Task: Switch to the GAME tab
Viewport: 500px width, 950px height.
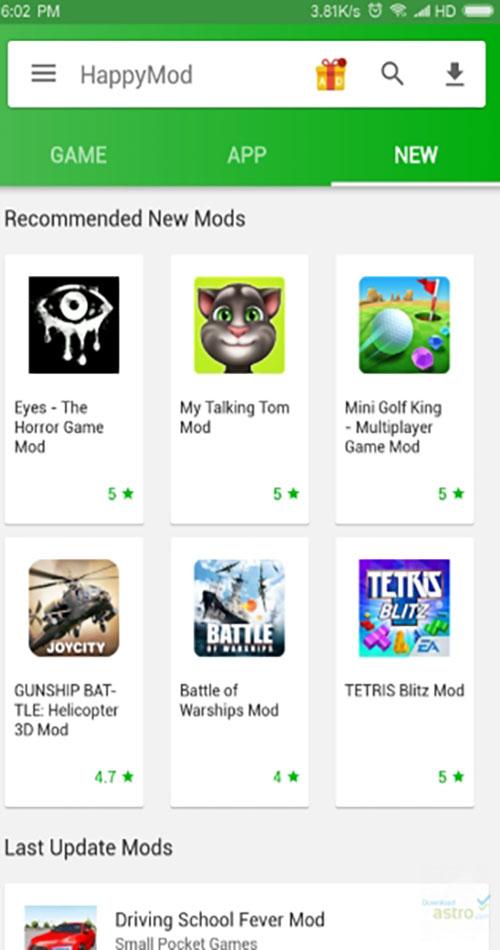Action: pos(78,155)
